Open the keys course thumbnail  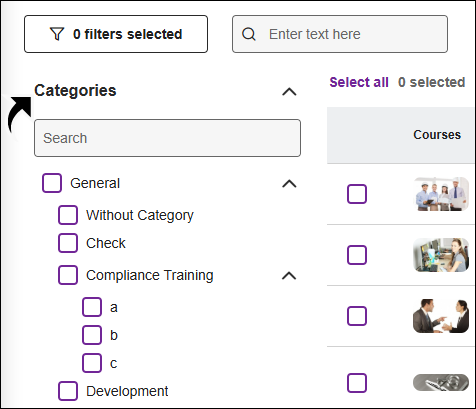pyautogui.click(x=441, y=382)
